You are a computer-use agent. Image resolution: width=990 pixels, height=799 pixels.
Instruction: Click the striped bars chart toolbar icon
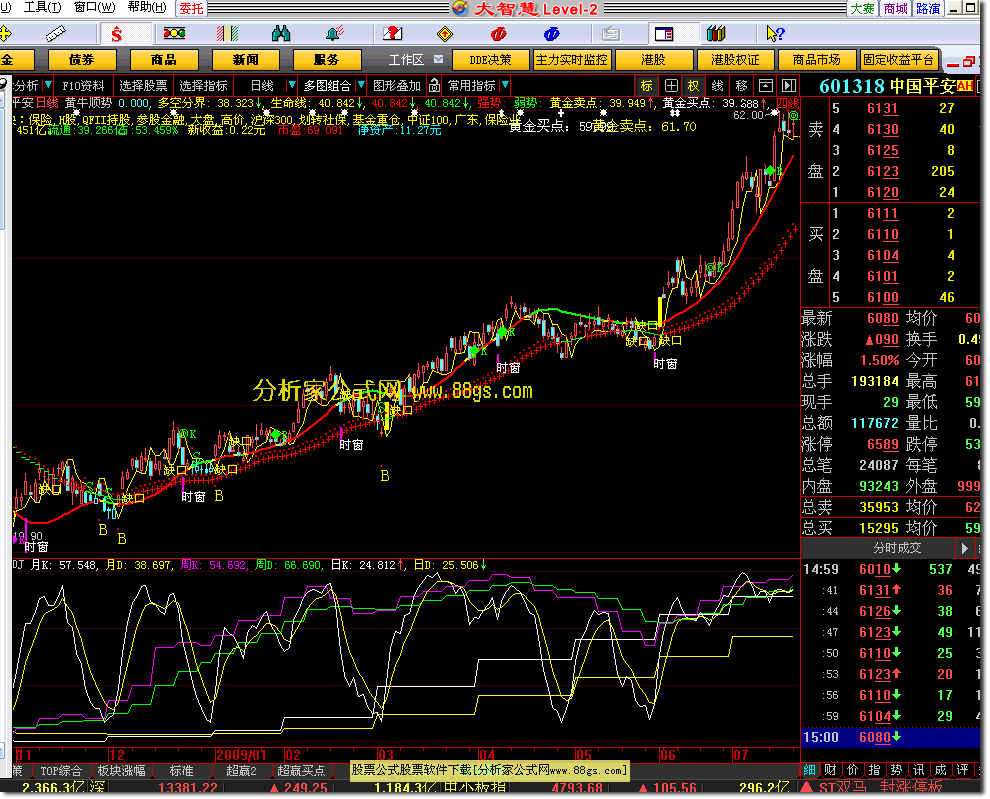tap(227, 33)
